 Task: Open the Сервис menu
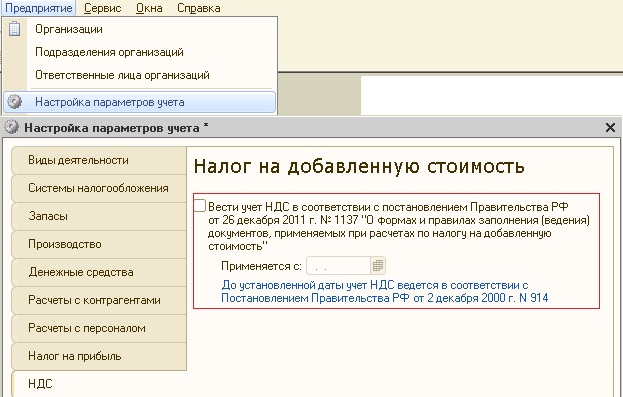pos(103,8)
